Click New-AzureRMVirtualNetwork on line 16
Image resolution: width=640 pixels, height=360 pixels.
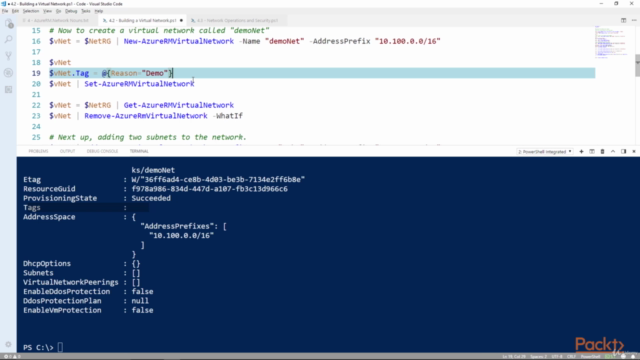pos(179,41)
